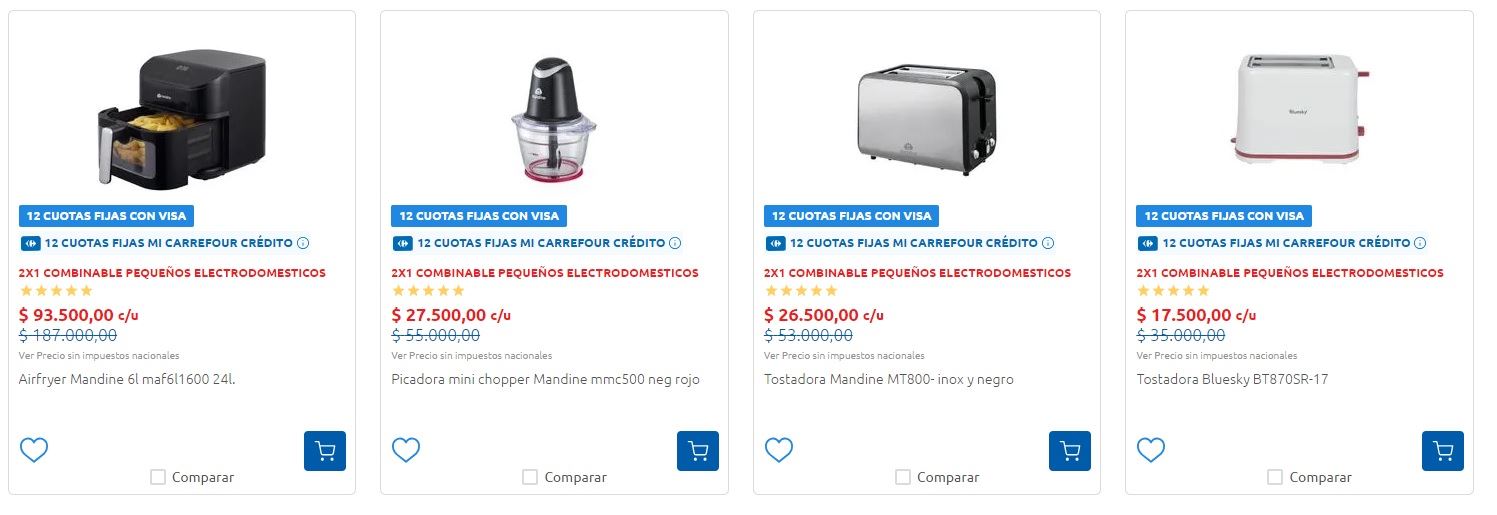Add the Mandine Airfryer to cart
1497x515 pixels.
[x=325, y=451]
